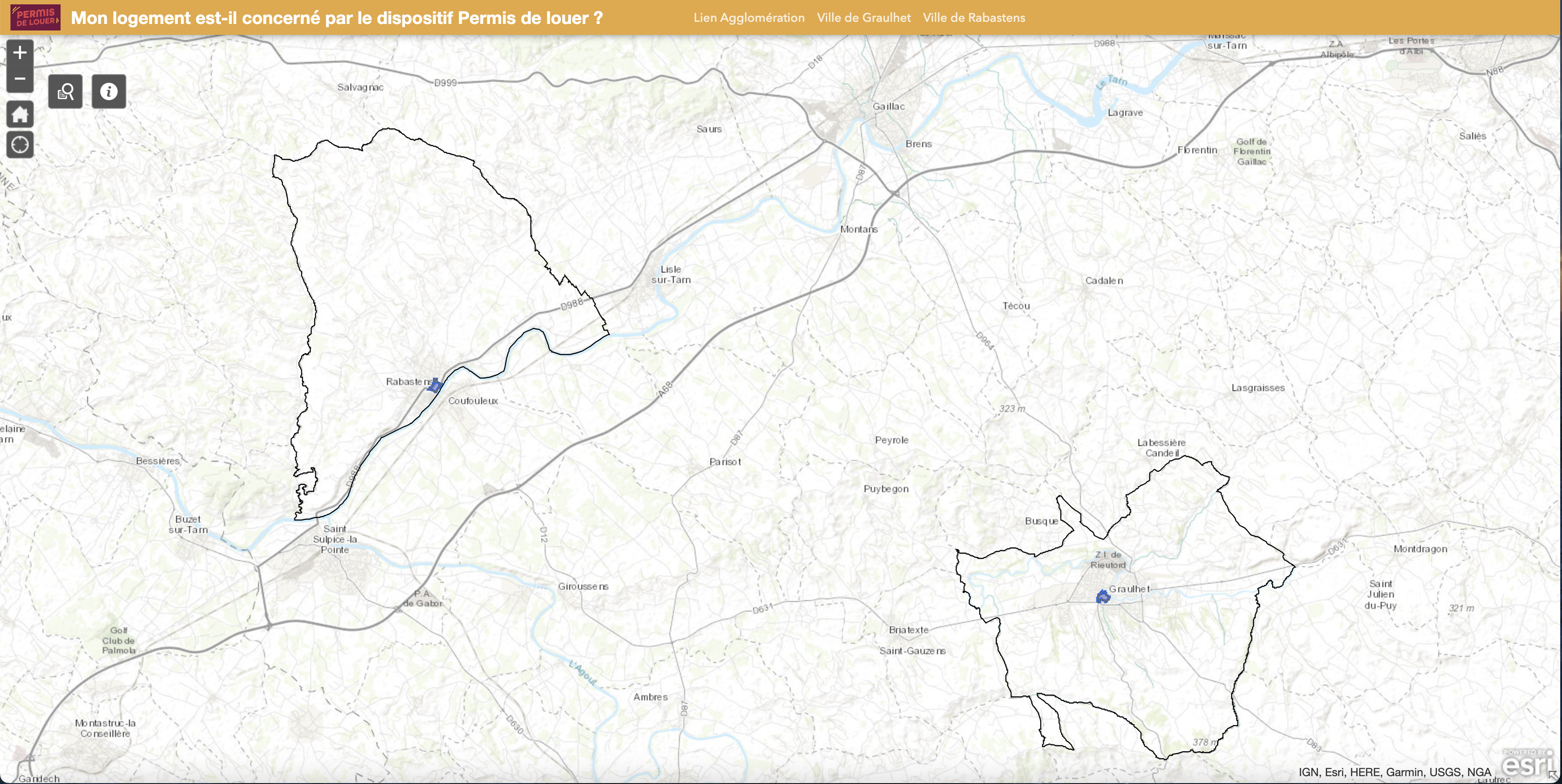1562x784 pixels.
Task: Open the Lien Agglomération link
Action: tap(749, 17)
